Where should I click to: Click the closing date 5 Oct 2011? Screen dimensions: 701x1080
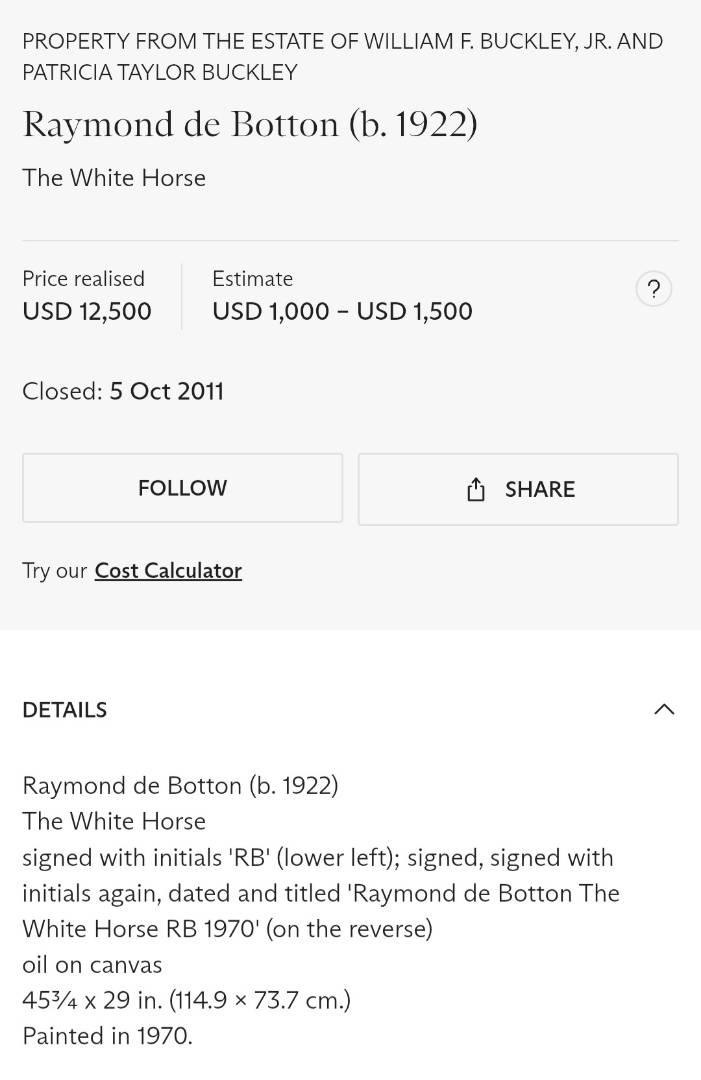point(166,391)
